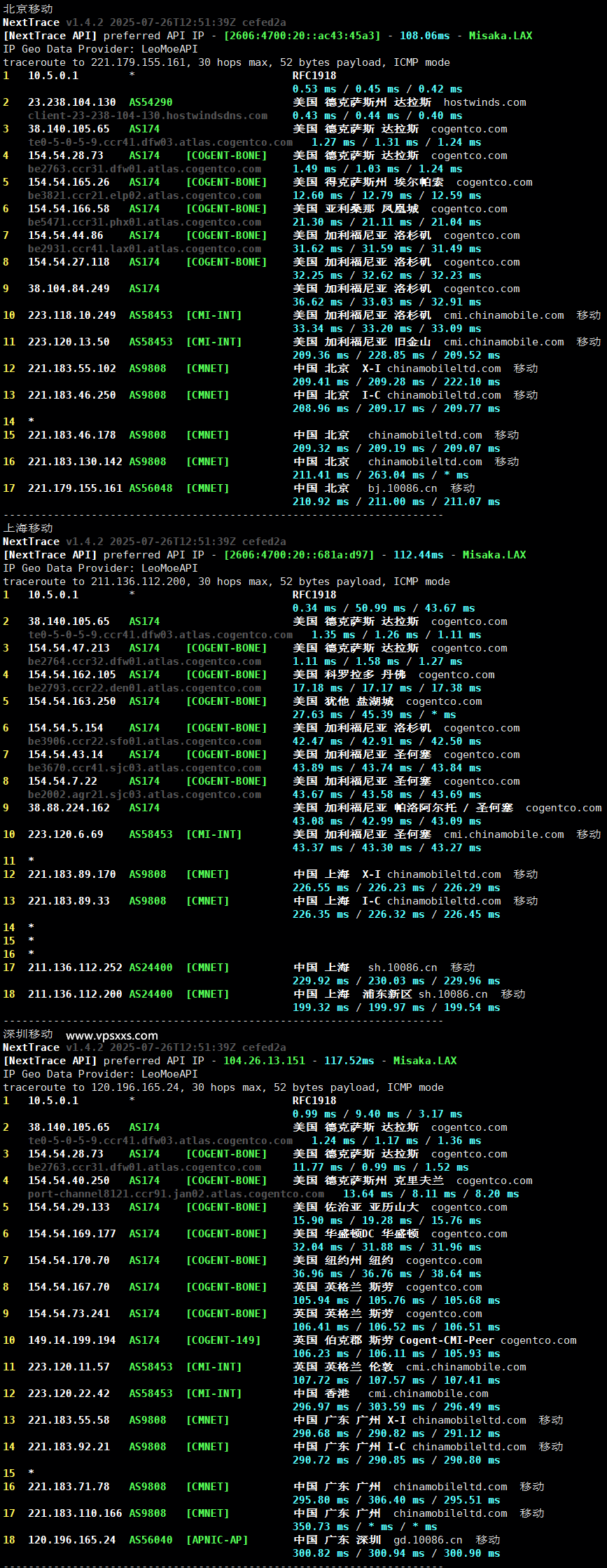Viewport: 607px width, 1568px height.
Task: Select the IP 154.54.163.250
Action: [72, 701]
